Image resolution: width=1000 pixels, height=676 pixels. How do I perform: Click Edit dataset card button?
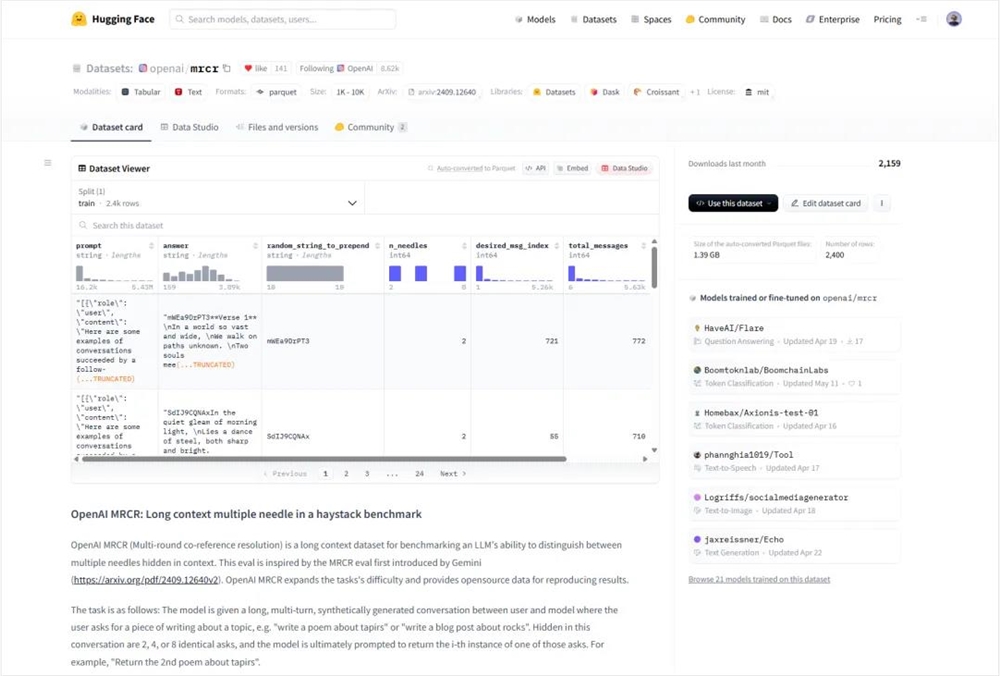point(825,203)
